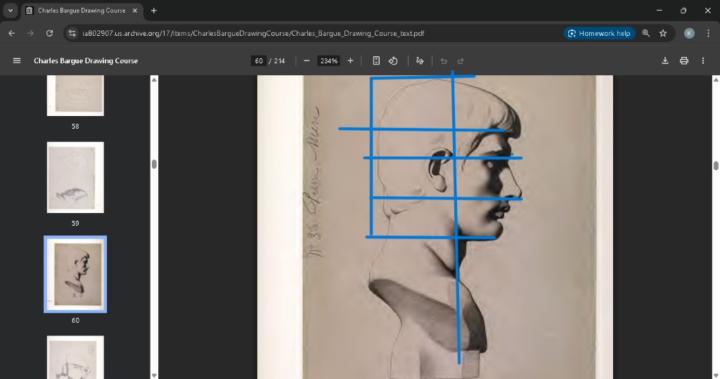Click the zoom in plus button
Screen dimensions: 720x379
tap(350, 61)
